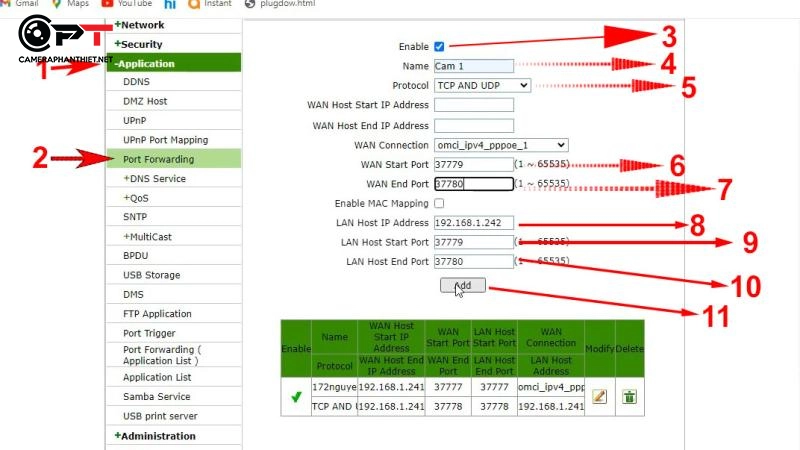Open the Gmail bookmark in bookmarks bar
Image resolution: width=800 pixels, height=450 pixels.
click(26, 3)
